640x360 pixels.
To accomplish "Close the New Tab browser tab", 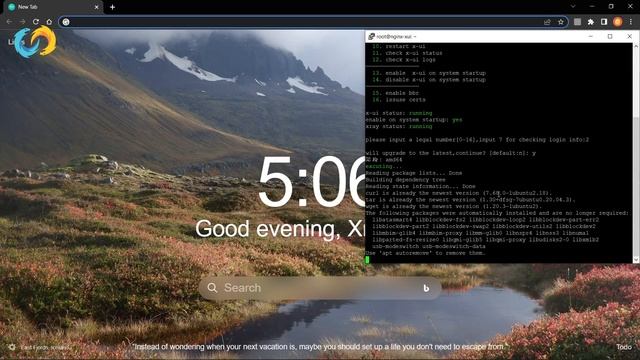I will [x=97, y=7].
